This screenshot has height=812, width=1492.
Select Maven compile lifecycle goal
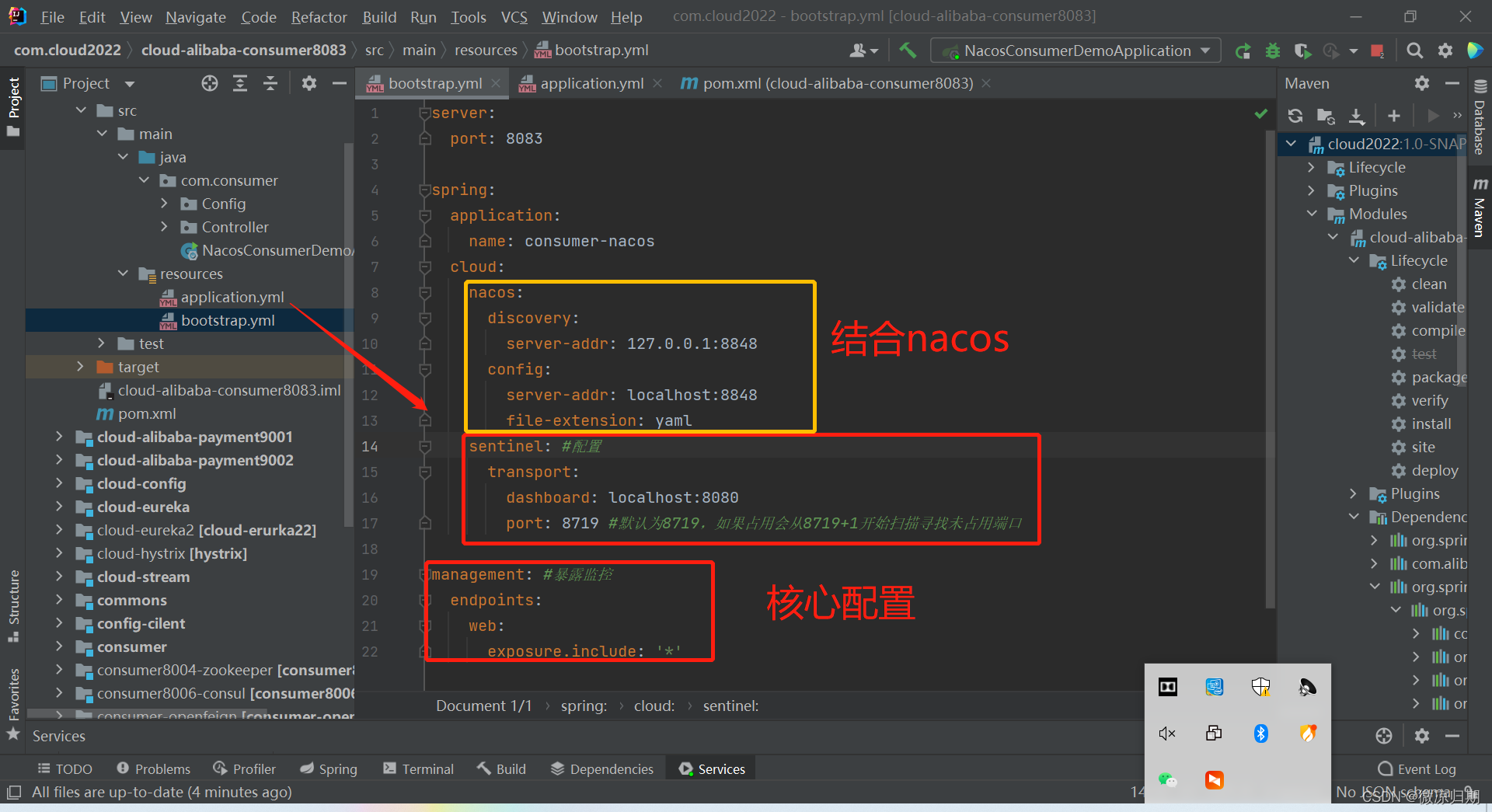pos(1438,330)
